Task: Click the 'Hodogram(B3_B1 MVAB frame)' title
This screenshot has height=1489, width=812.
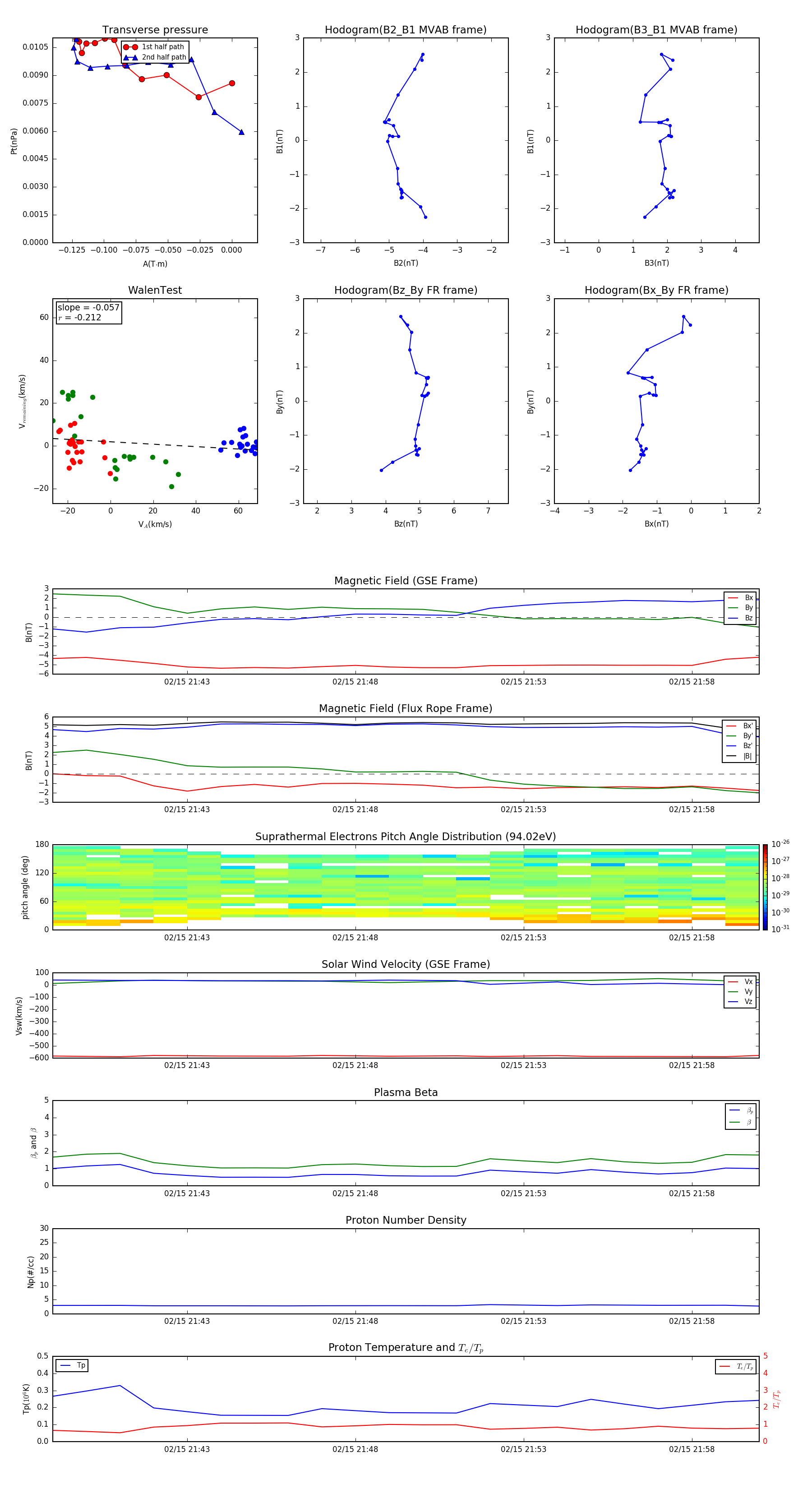Action: click(656, 30)
